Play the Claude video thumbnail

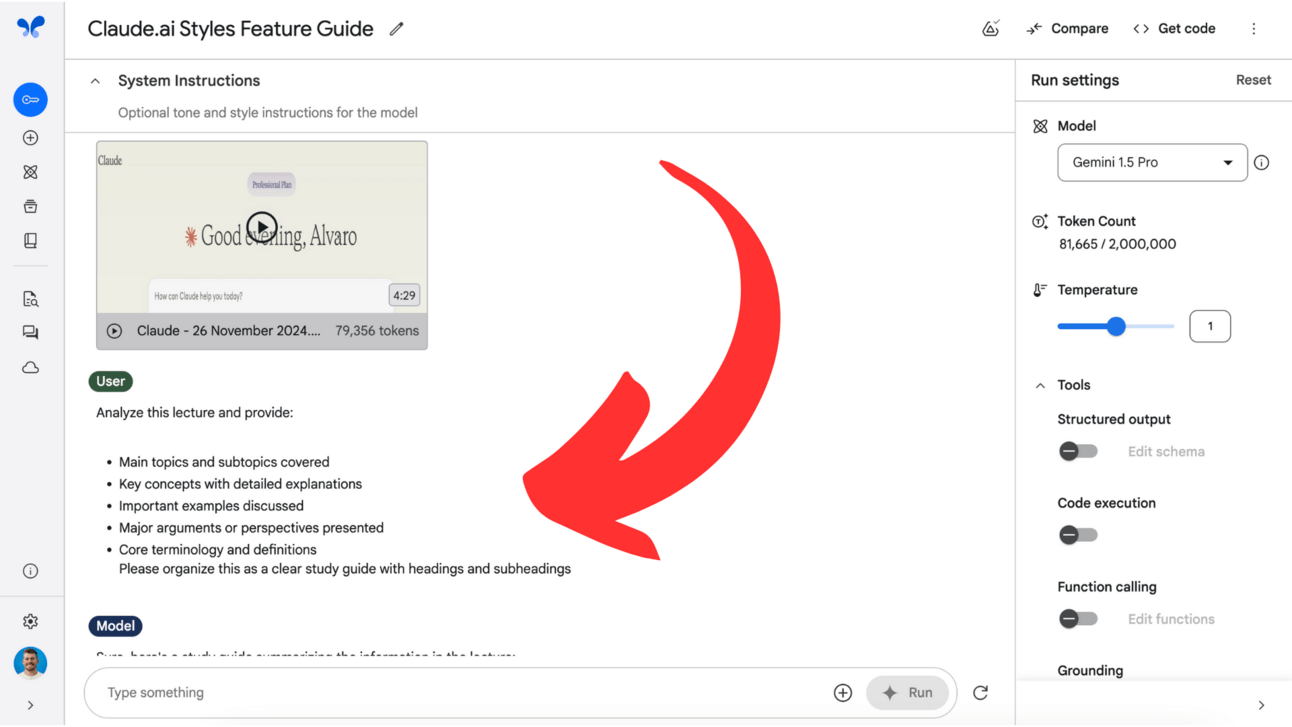click(x=262, y=228)
